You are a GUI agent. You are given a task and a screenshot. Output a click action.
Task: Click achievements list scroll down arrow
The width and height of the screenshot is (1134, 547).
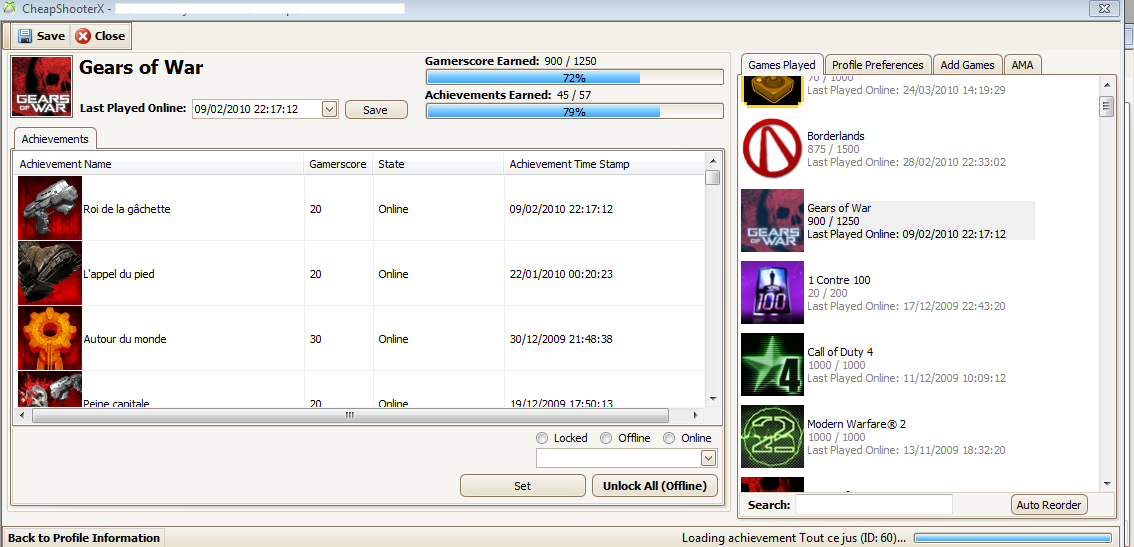click(712, 398)
